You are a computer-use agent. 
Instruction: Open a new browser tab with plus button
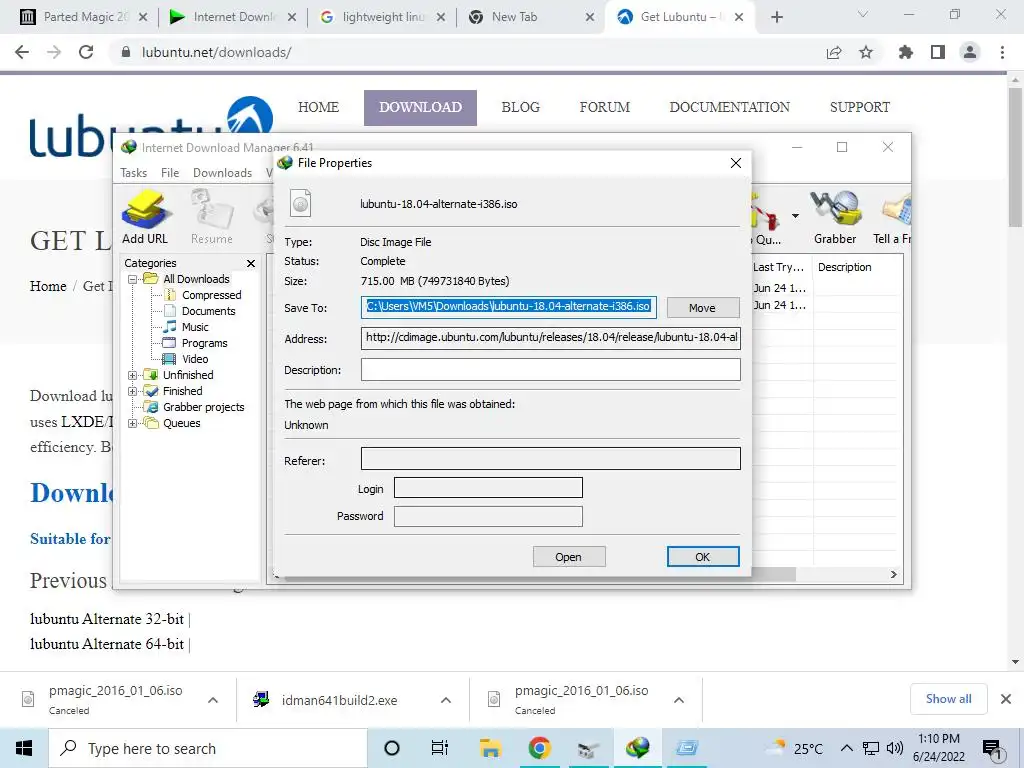tap(776, 17)
